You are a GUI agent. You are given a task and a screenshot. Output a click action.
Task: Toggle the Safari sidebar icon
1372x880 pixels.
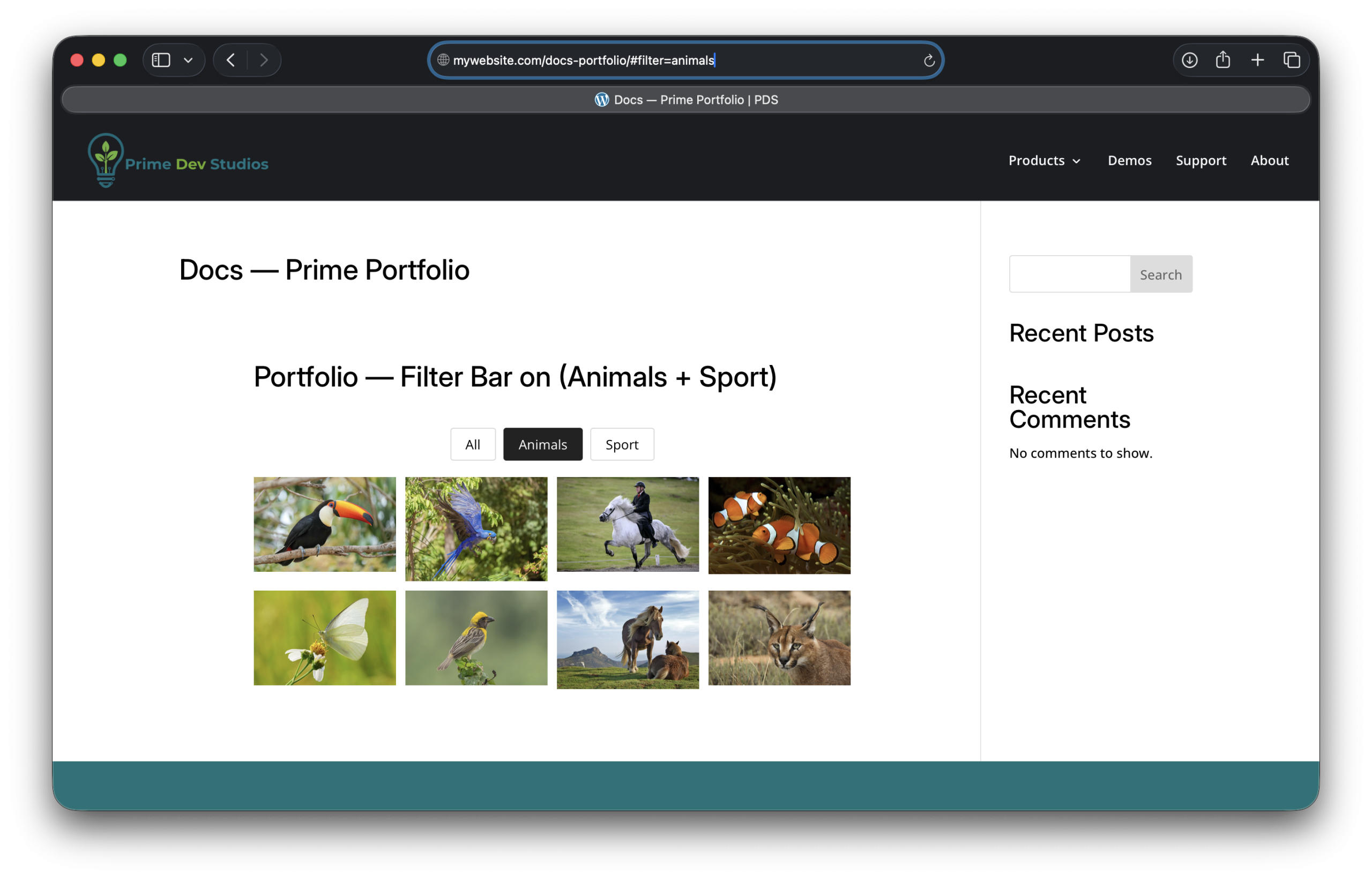[x=161, y=60]
